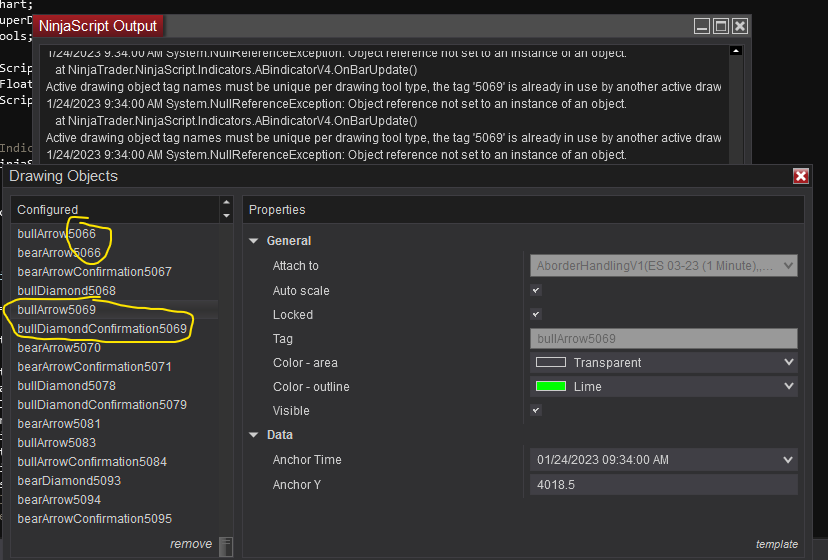The height and width of the screenshot is (560, 828).
Task: Minimize the NinjaScript Output window
Action: (701, 26)
